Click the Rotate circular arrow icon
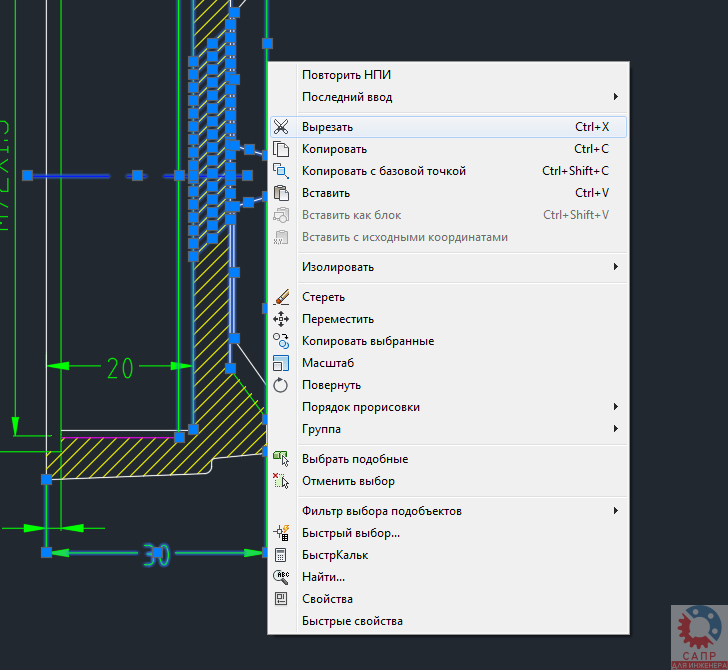728x670 pixels. tap(281, 385)
